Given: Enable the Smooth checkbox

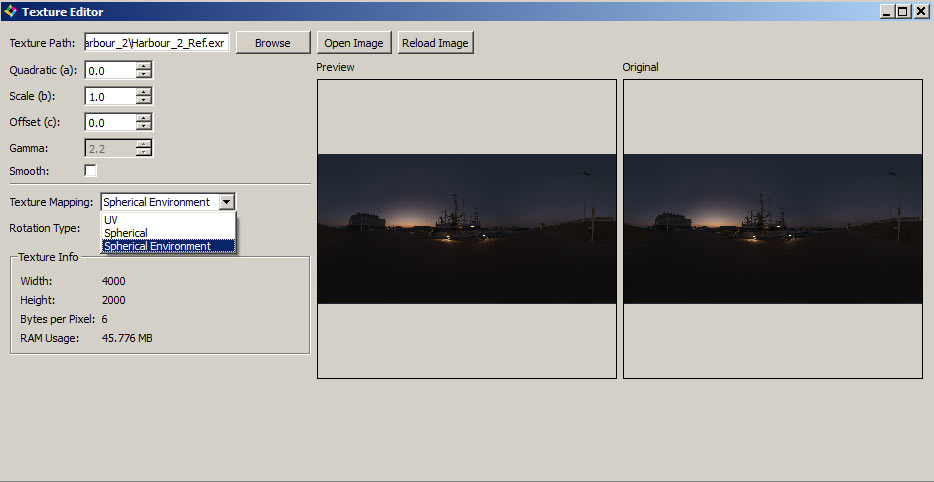Looking at the screenshot, I should point(91,171).
